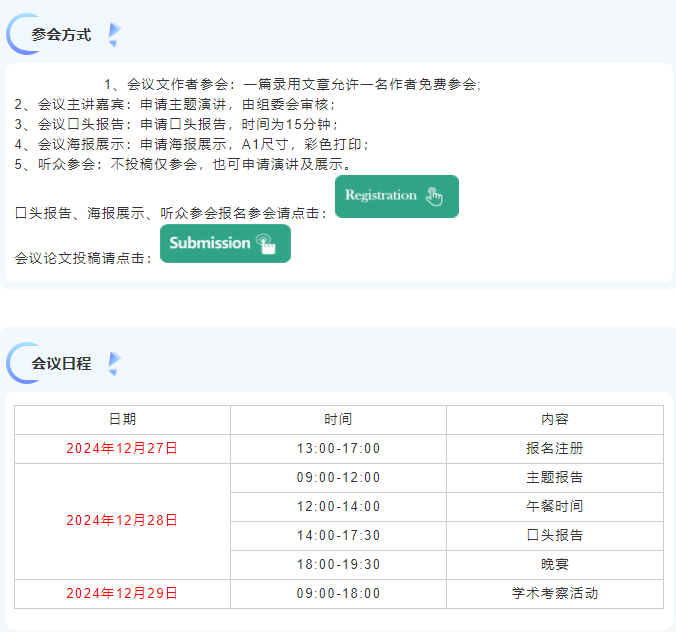Click the 晚宴 schedule entry

pyautogui.click(x=554, y=565)
